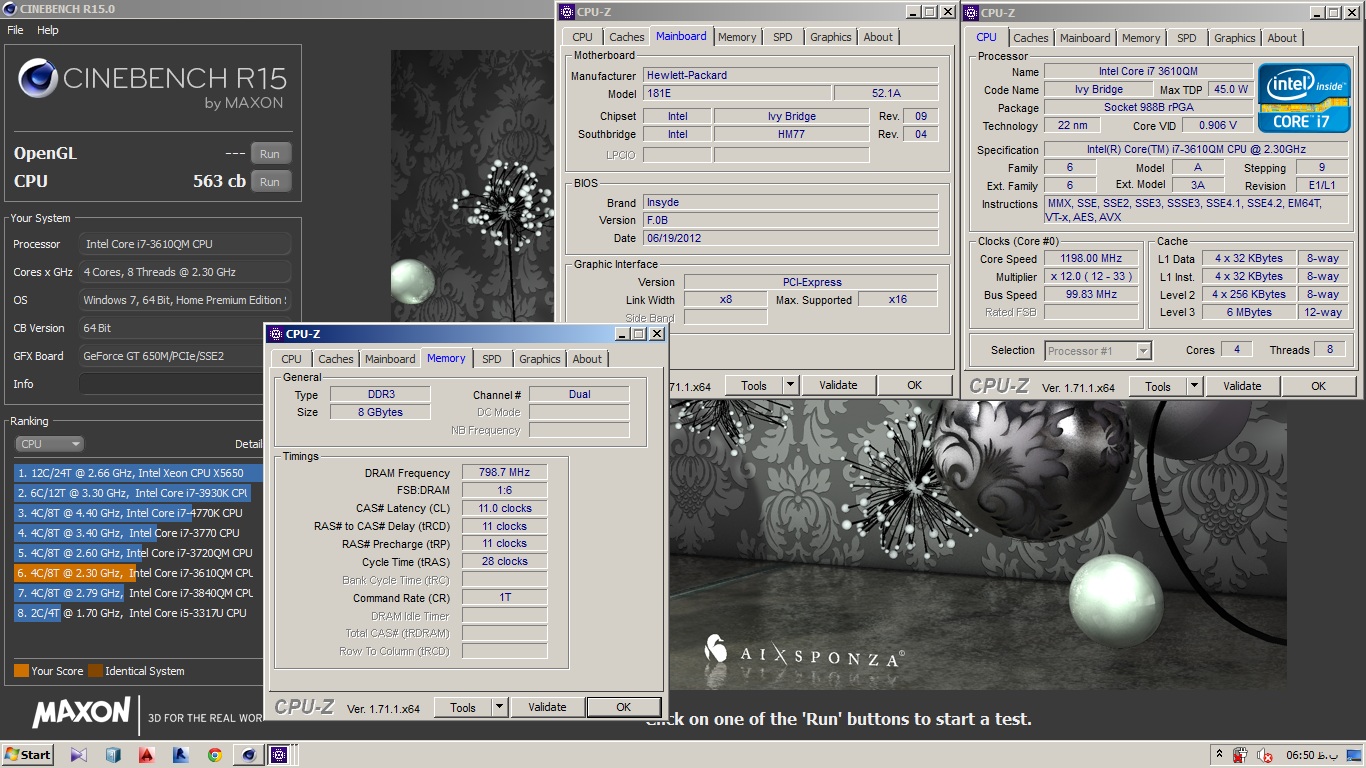This screenshot has height=768, width=1366.
Task: Open the blue Revit taskbar icon
Action: (x=180, y=755)
